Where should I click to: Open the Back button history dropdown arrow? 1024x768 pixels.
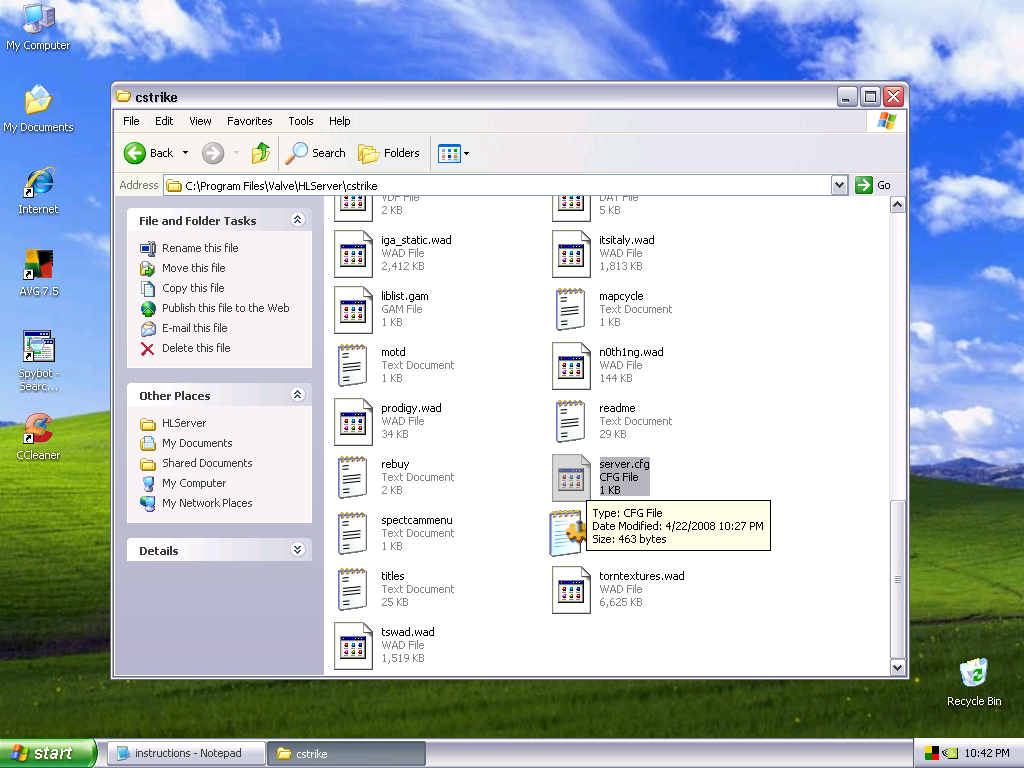185,153
